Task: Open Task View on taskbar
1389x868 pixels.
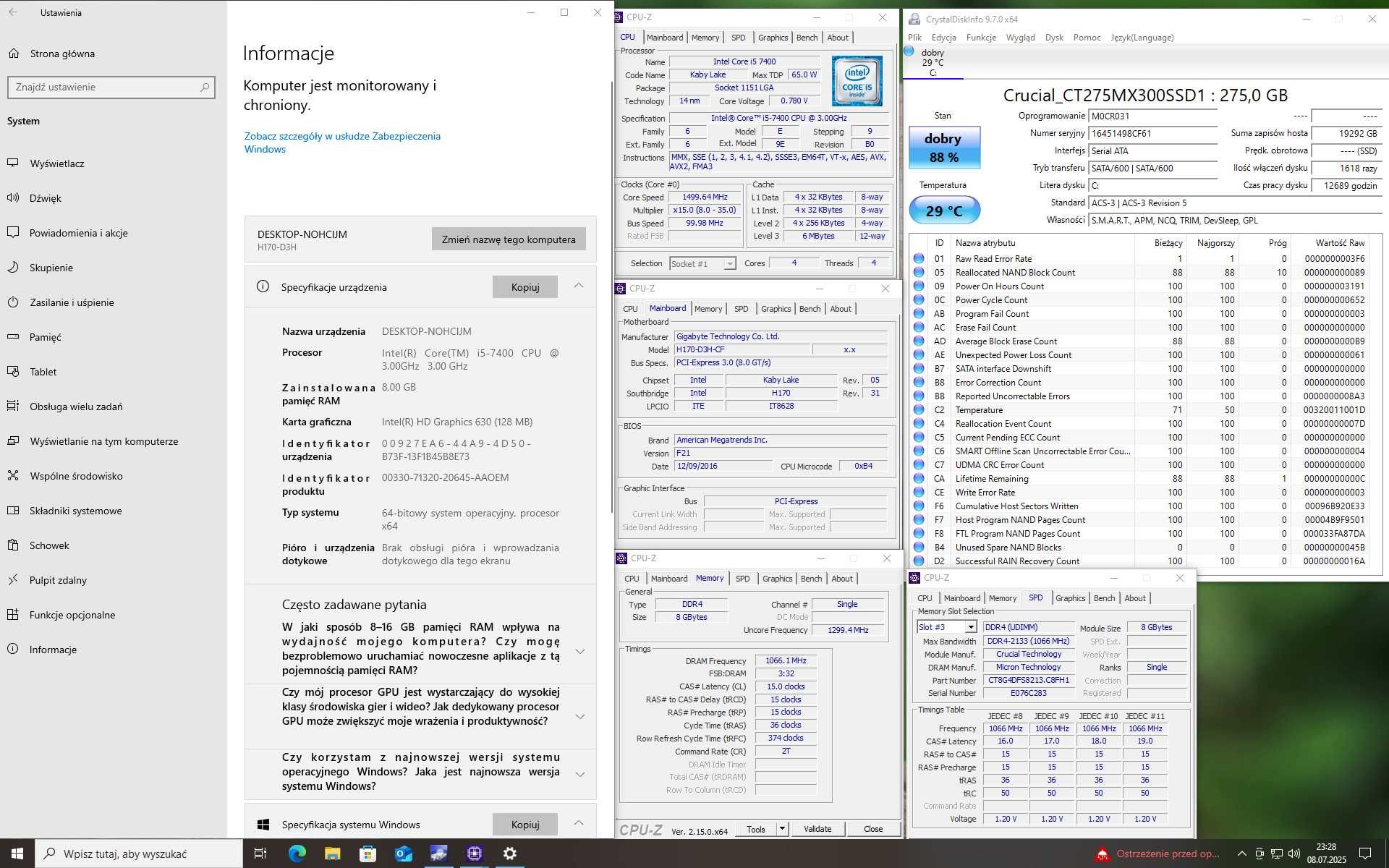Action: (260, 854)
